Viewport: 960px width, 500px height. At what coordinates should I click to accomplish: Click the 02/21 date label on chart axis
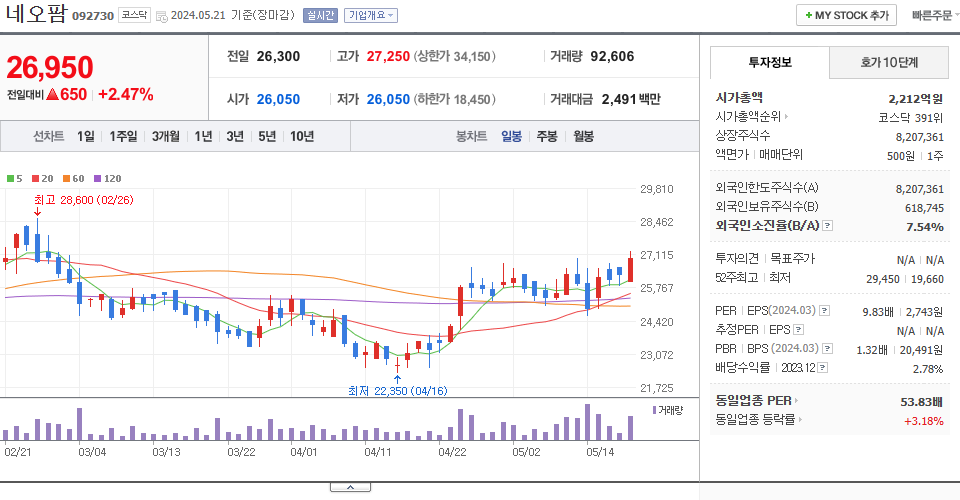click(x=18, y=452)
